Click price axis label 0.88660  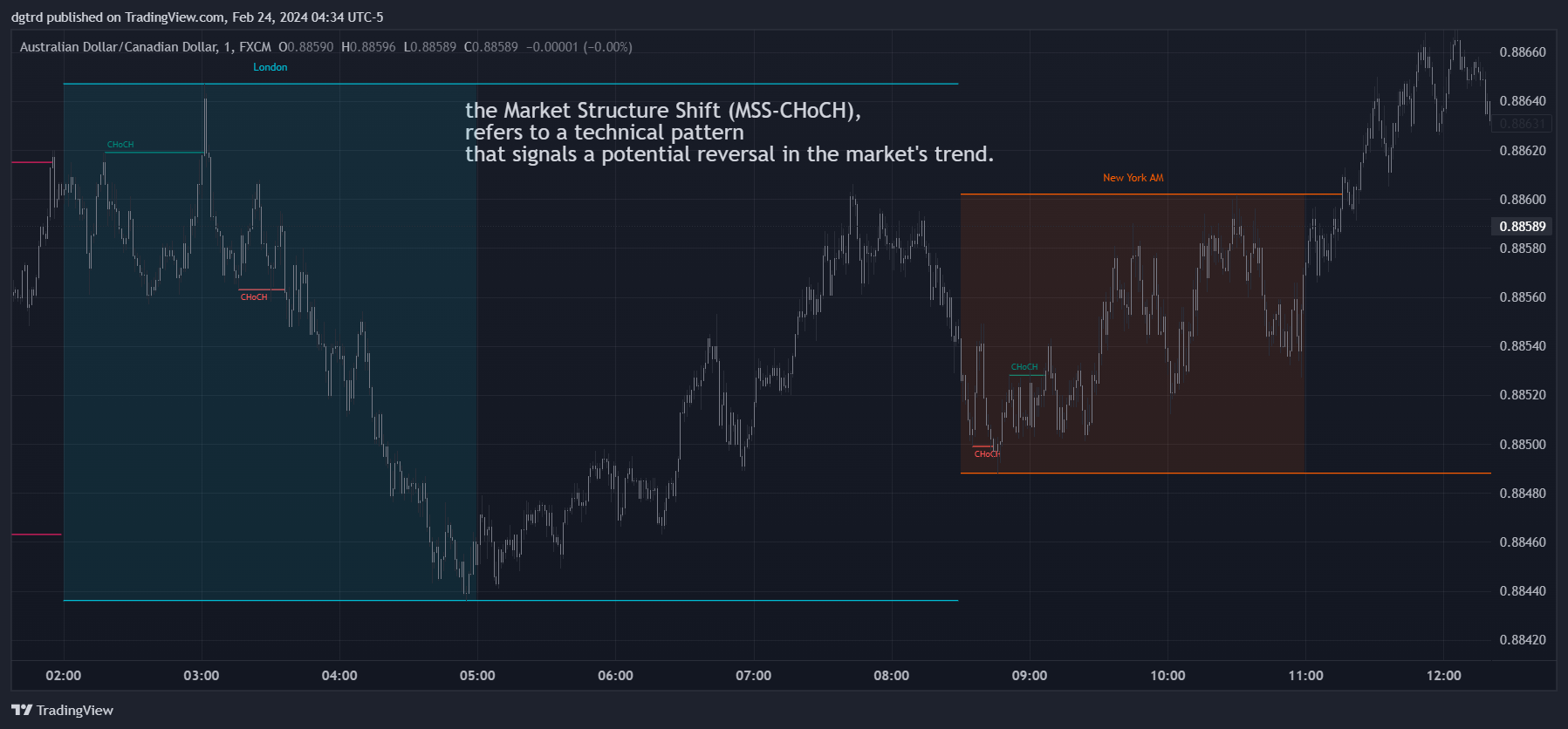[1523, 52]
